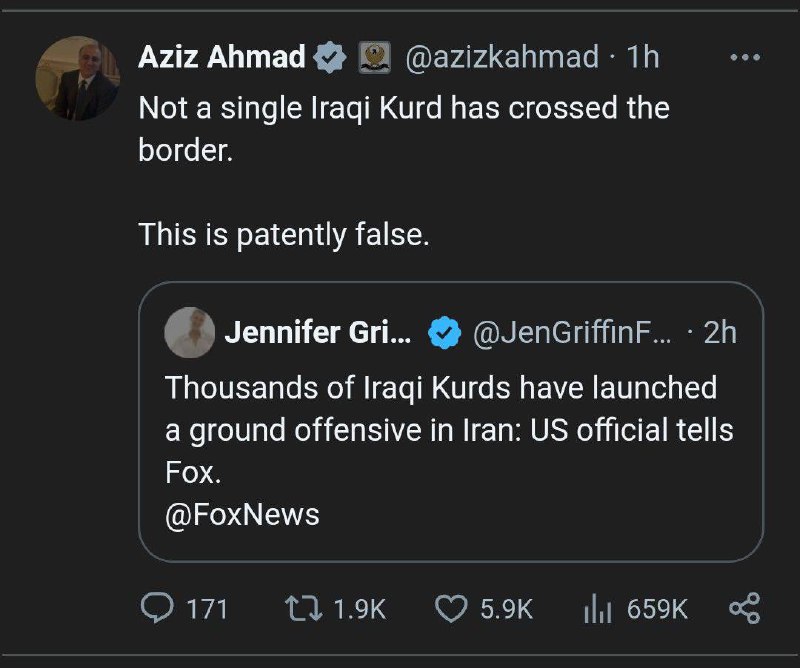View analytics showing 659K views
800x668 pixels.
pyautogui.click(x=597, y=609)
